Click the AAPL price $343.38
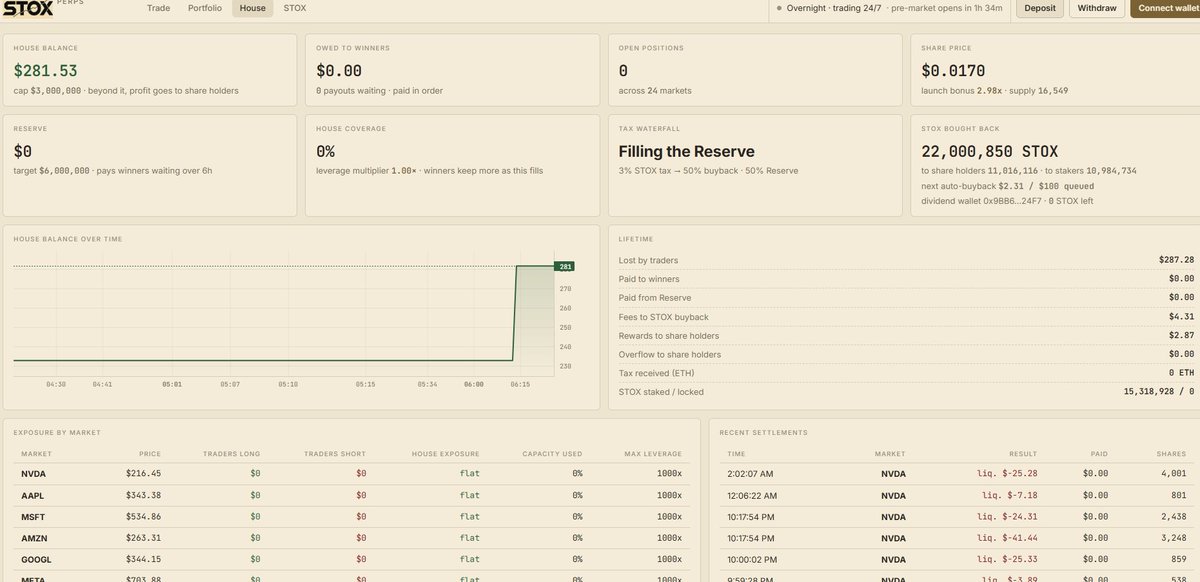Image resolution: width=1200 pixels, height=582 pixels. pos(144,495)
